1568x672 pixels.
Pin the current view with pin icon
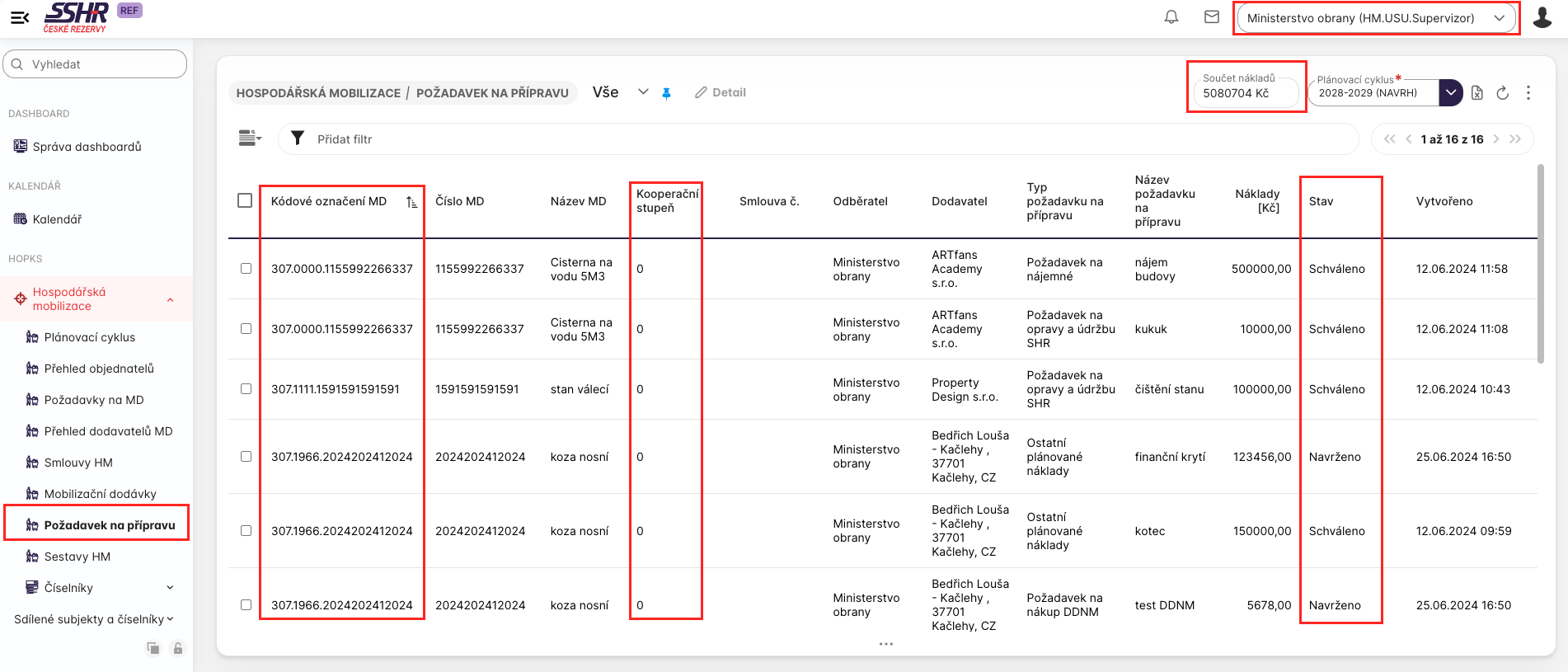point(666,93)
